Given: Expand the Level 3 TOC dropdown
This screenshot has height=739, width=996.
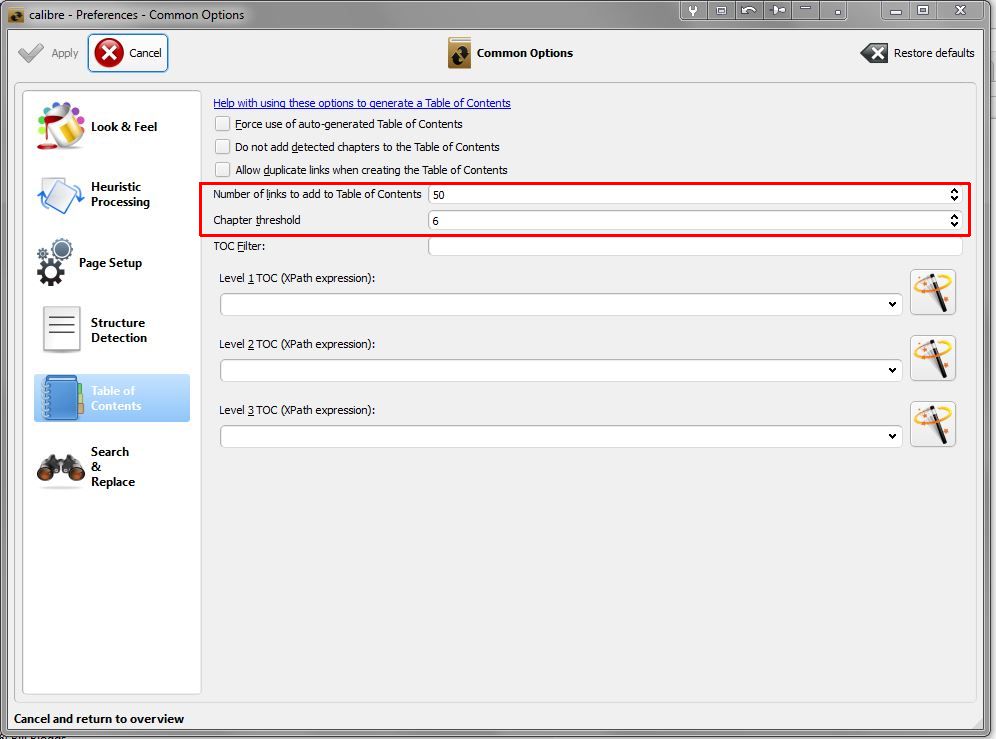Looking at the screenshot, I should pos(892,437).
